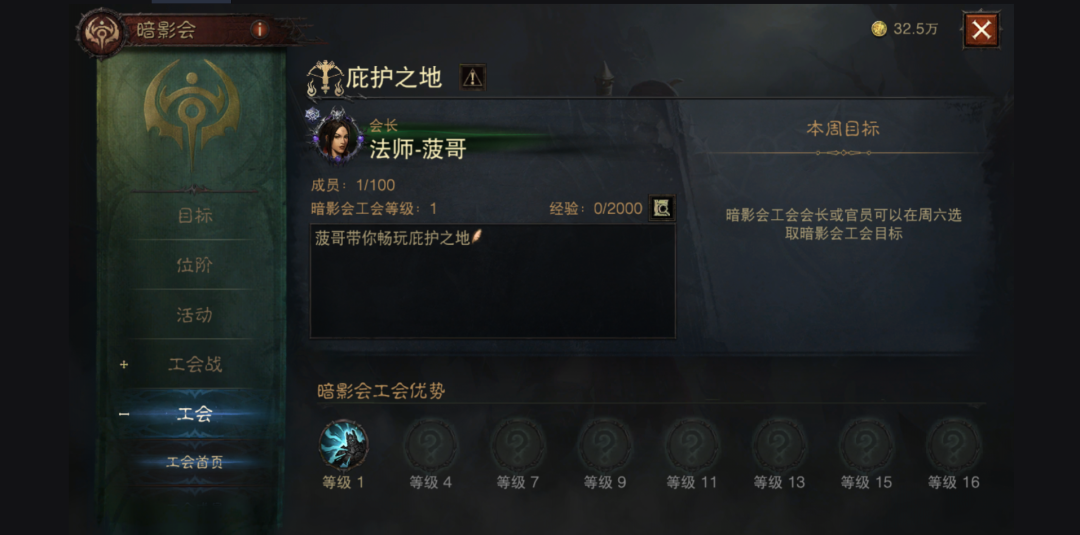Click the experience log icon beside 经验 0/2000
The image size is (1080, 535).
(662, 209)
